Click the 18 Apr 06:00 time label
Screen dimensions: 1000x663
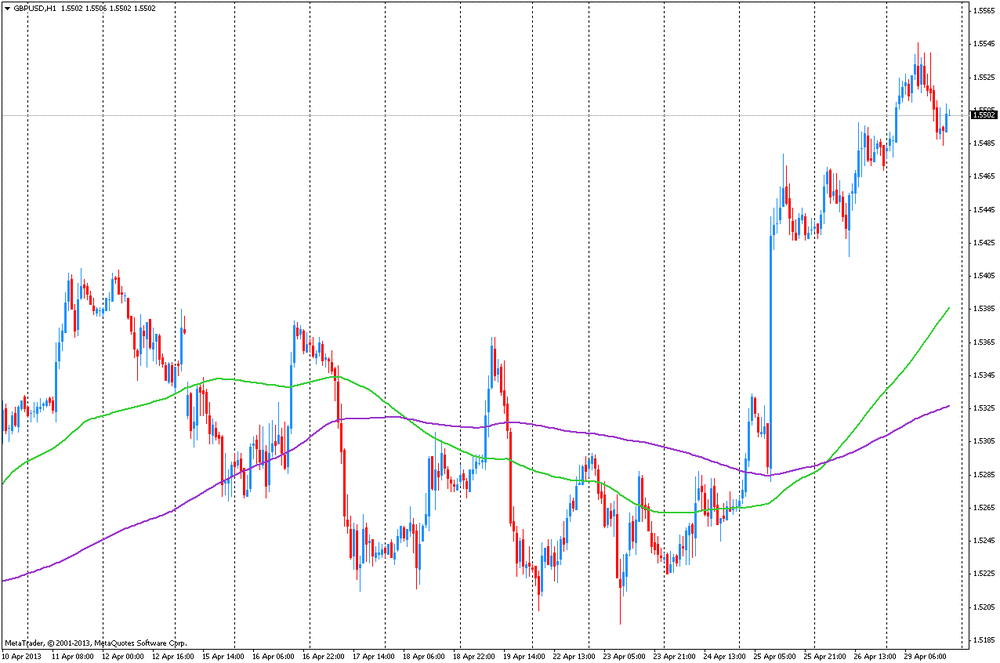[x=423, y=656]
